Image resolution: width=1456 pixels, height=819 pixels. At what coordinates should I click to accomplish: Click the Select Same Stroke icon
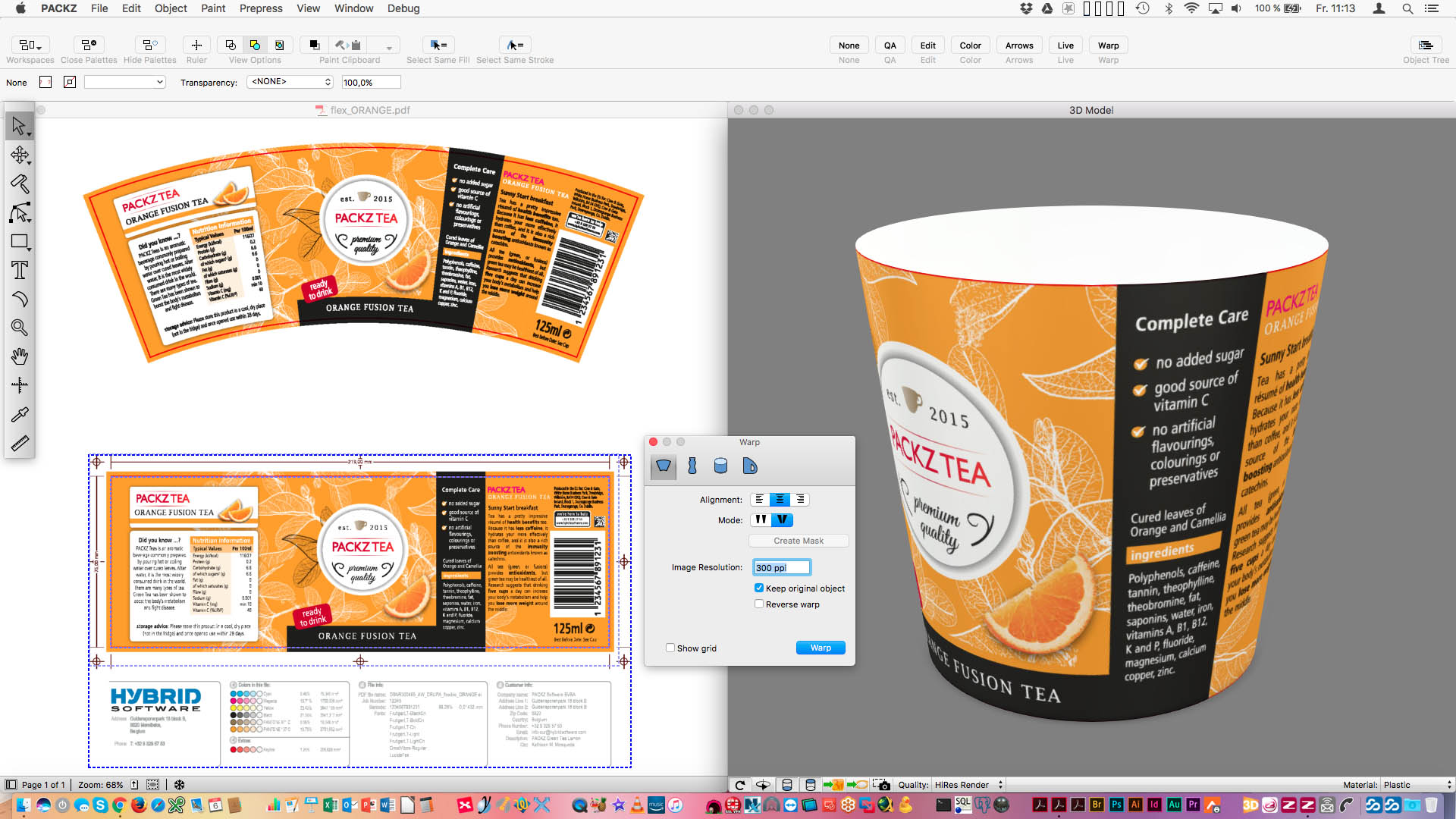[x=515, y=45]
